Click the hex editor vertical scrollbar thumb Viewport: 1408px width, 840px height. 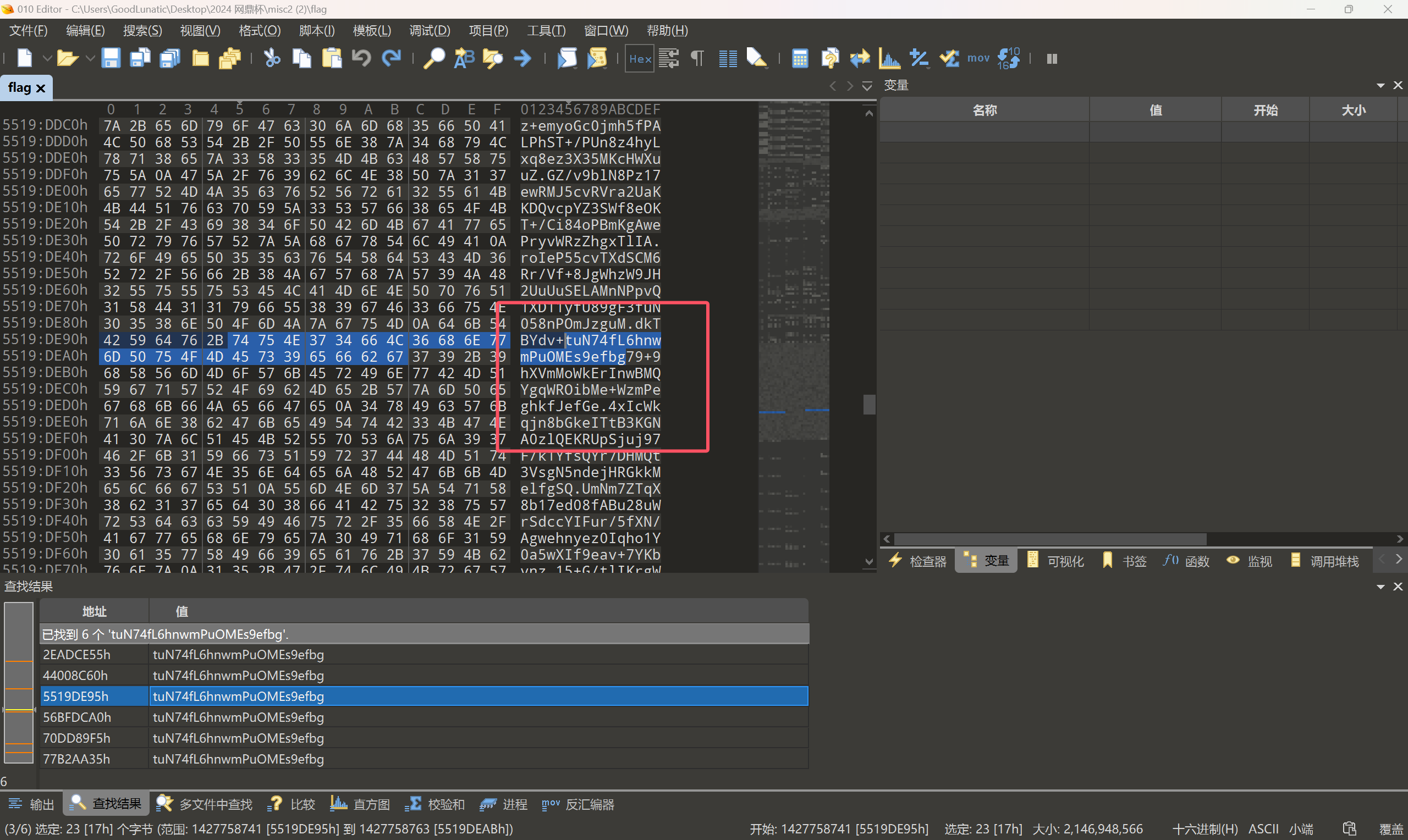868,405
